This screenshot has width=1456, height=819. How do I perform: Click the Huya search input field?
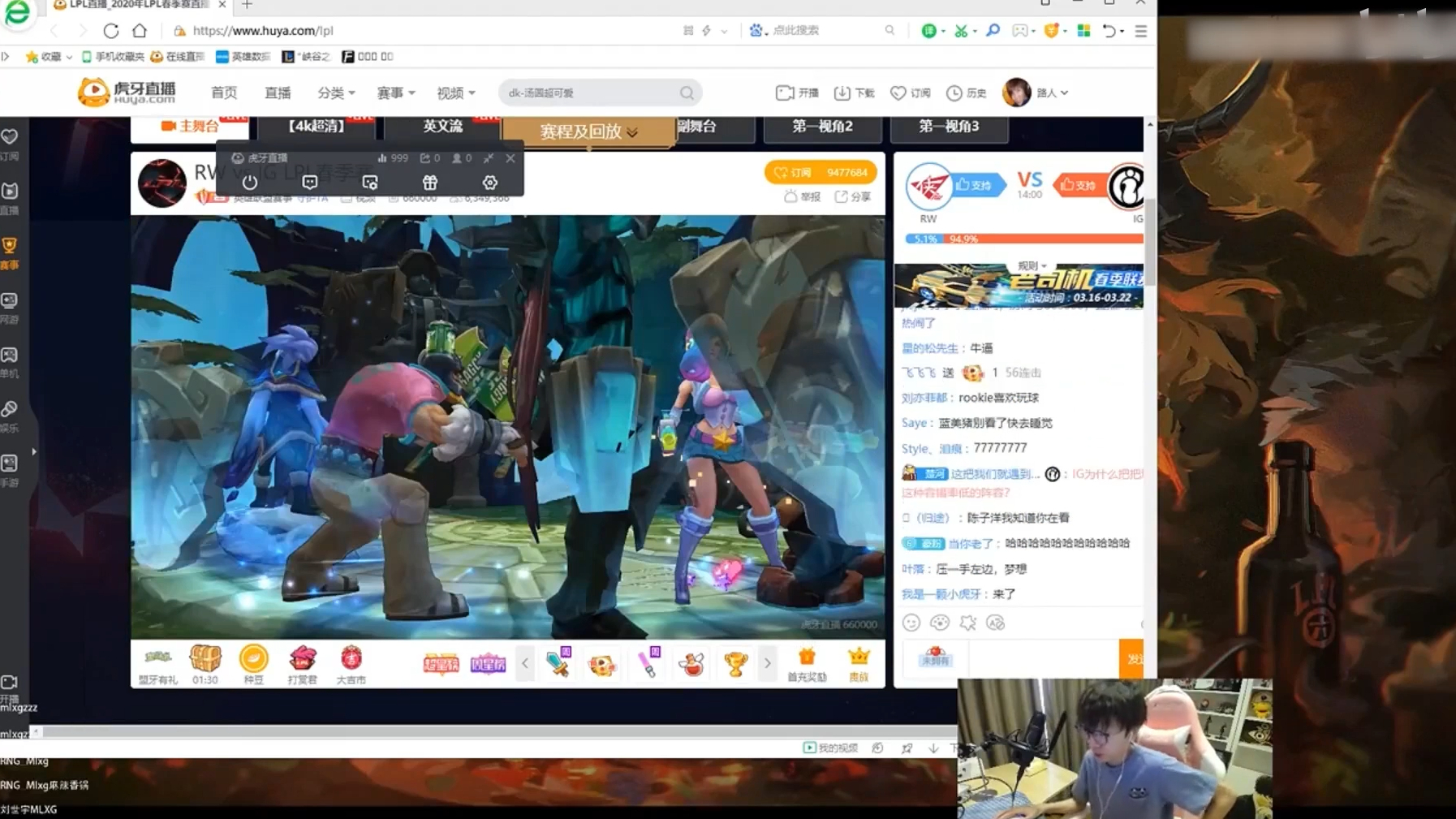point(592,93)
